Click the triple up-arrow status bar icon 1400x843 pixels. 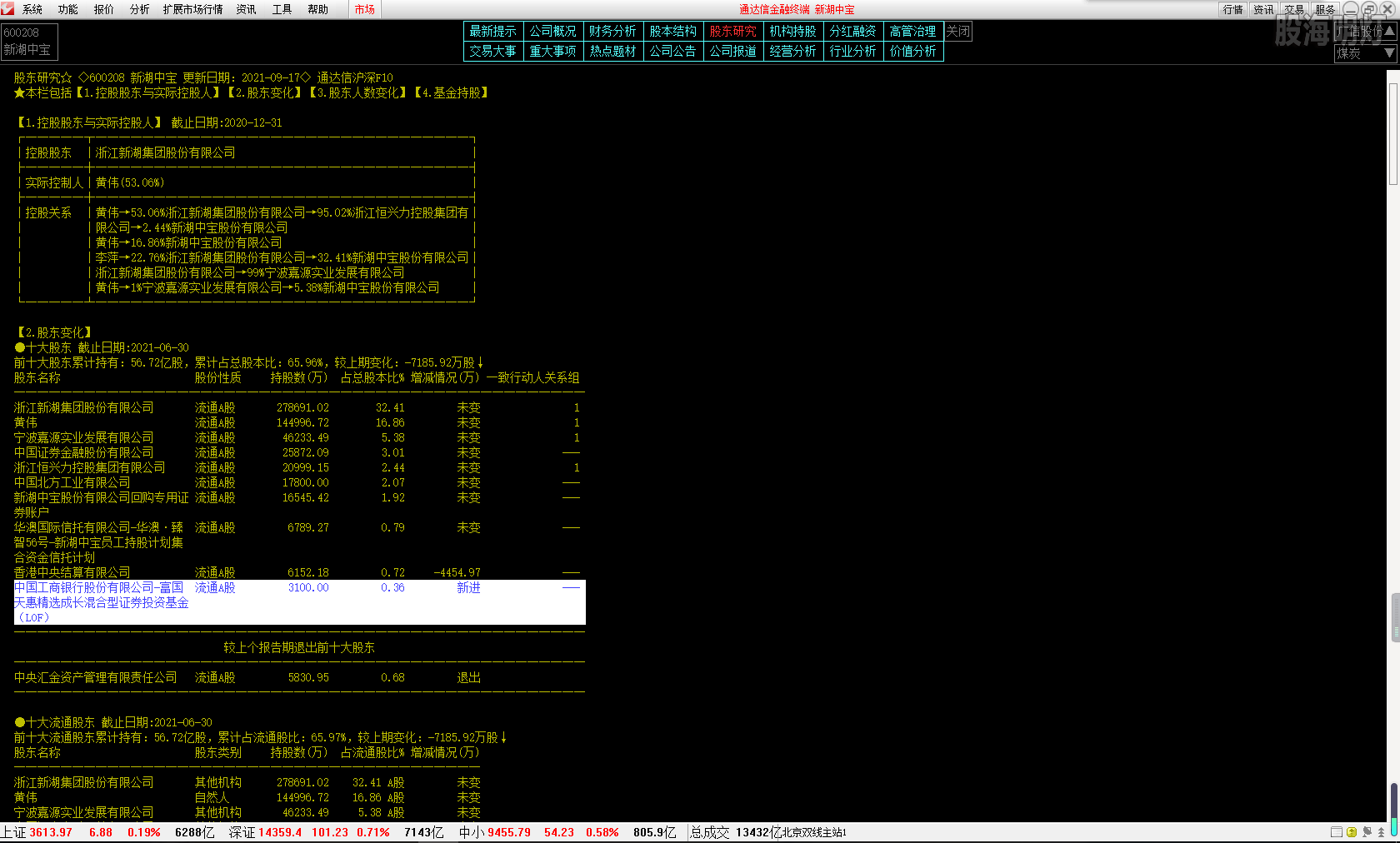pyautogui.click(x=1381, y=832)
